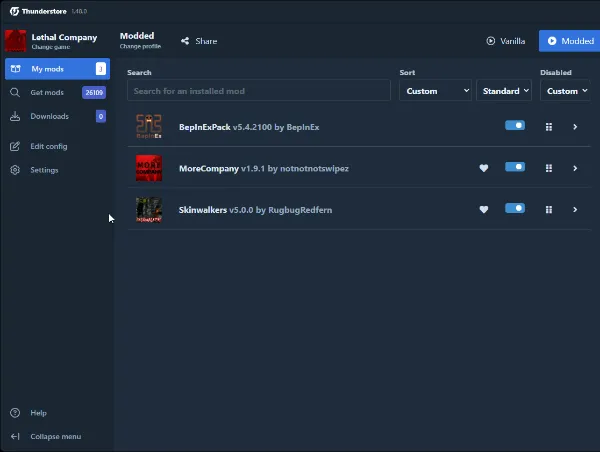Click the Lethal Company game thumbnail
The height and width of the screenshot is (452, 600).
pyautogui.click(x=16, y=41)
